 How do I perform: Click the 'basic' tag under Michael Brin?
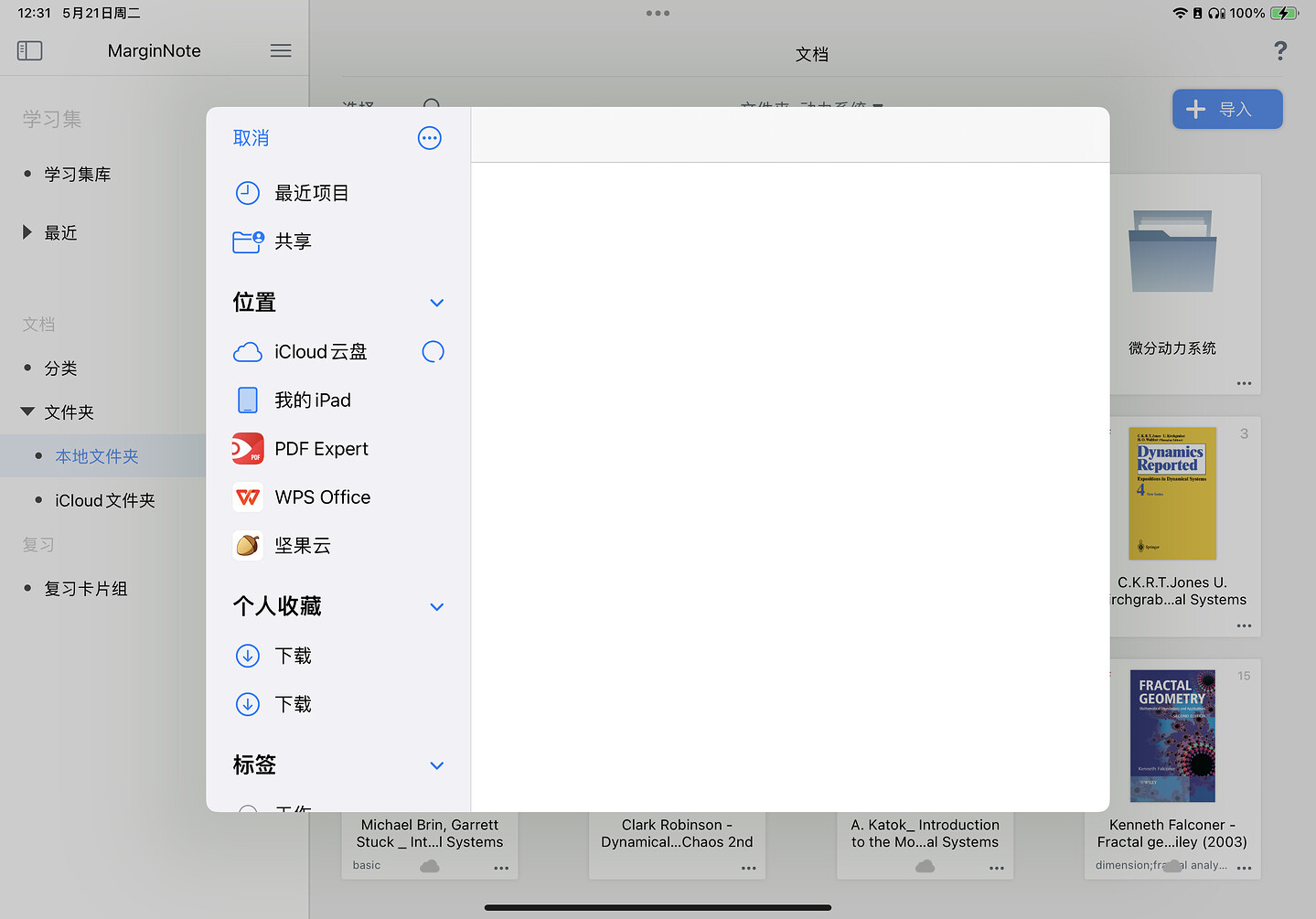pos(367,865)
